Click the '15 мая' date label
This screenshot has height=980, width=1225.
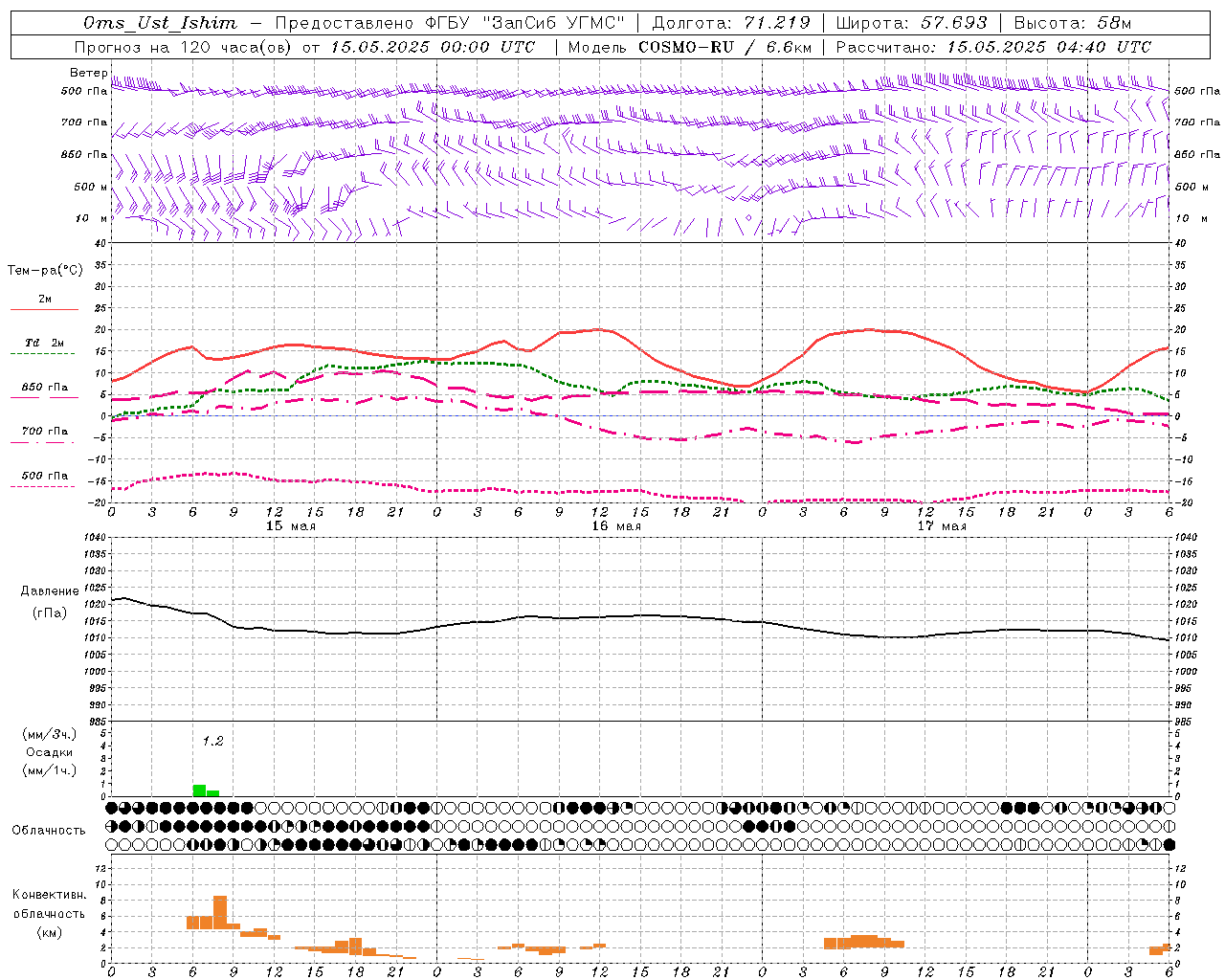coord(291,526)
